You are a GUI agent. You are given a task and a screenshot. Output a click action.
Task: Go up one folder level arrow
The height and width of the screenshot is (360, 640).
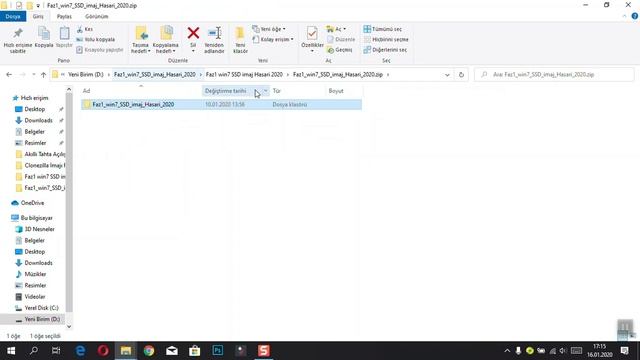tap(43, 75)
